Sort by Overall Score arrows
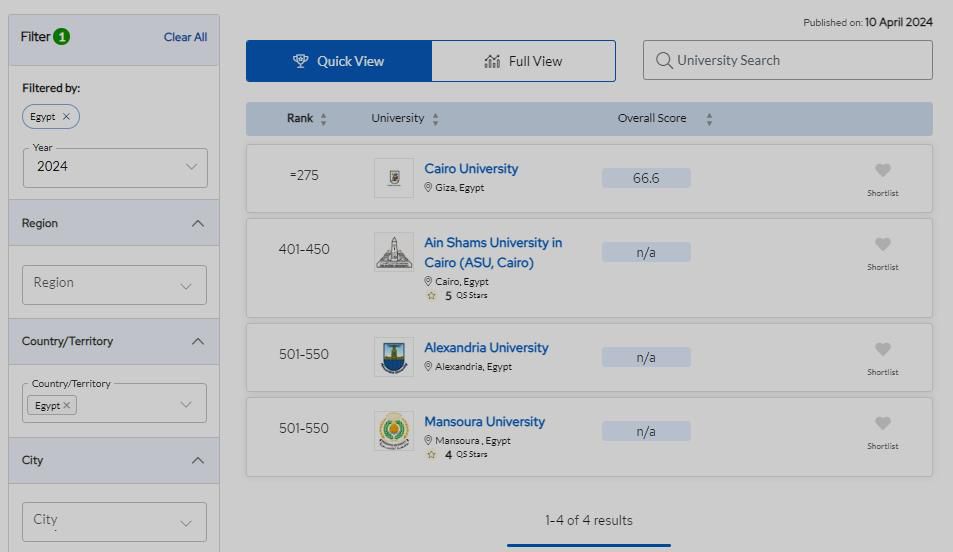 [709, 119]
